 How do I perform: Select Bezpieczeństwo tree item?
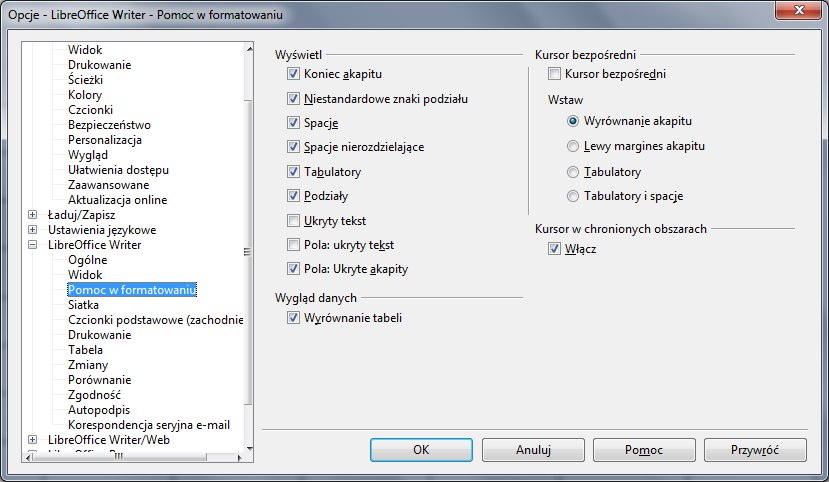pos(109,125)
